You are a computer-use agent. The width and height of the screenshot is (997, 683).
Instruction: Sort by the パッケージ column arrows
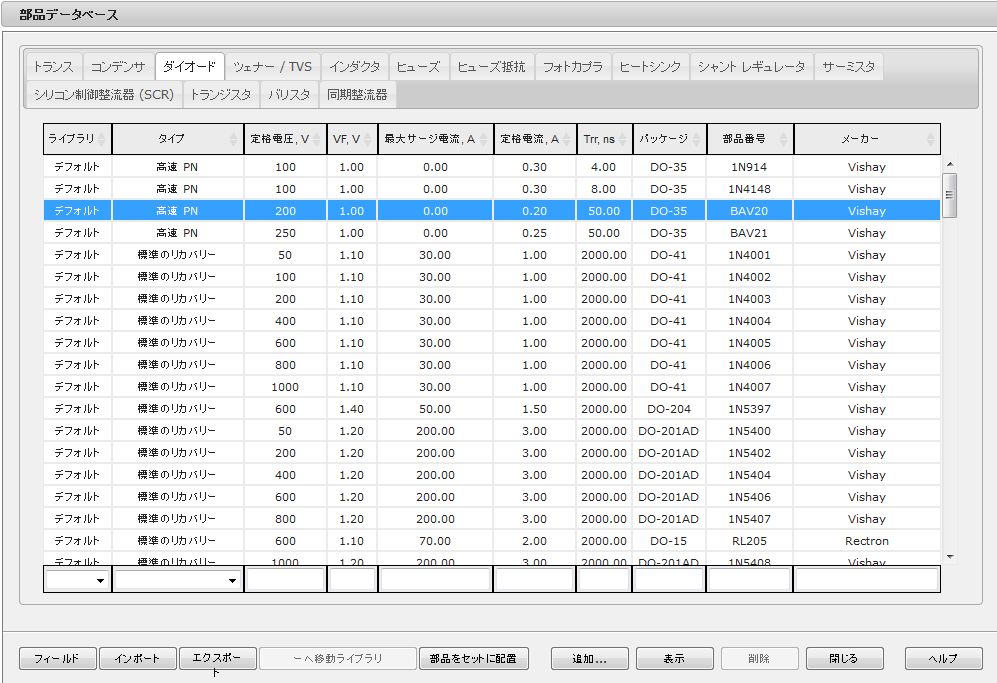pos(698,139)
